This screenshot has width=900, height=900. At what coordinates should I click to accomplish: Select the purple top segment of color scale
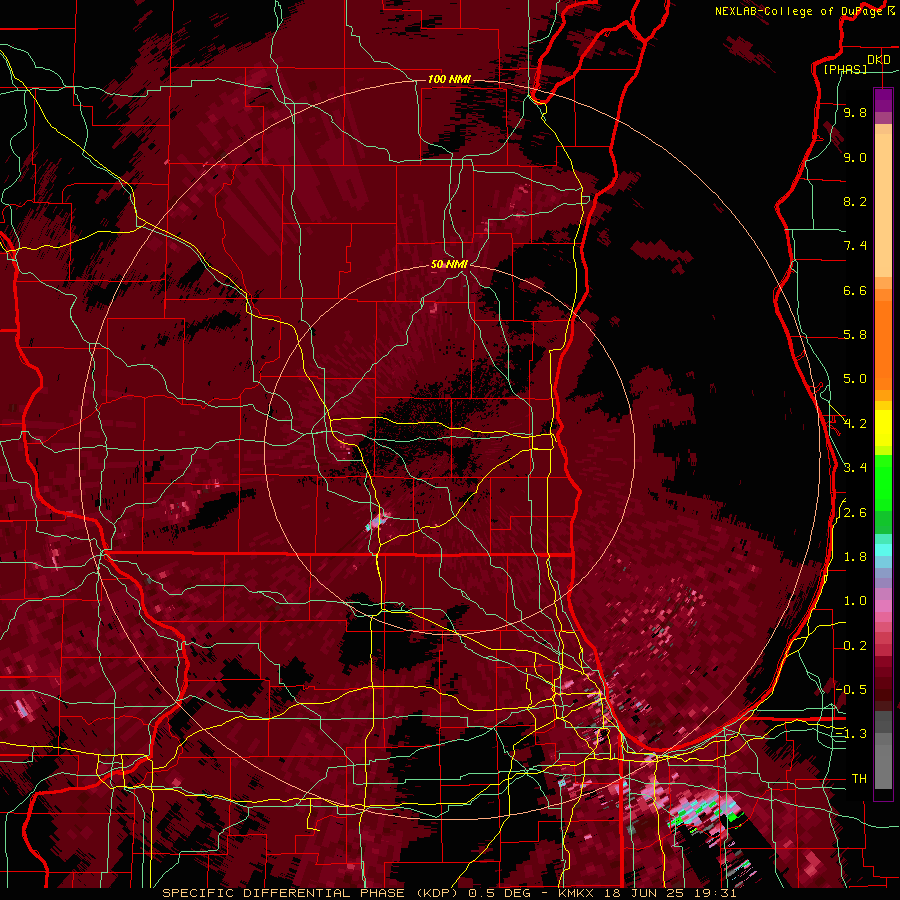click(883, 100)
